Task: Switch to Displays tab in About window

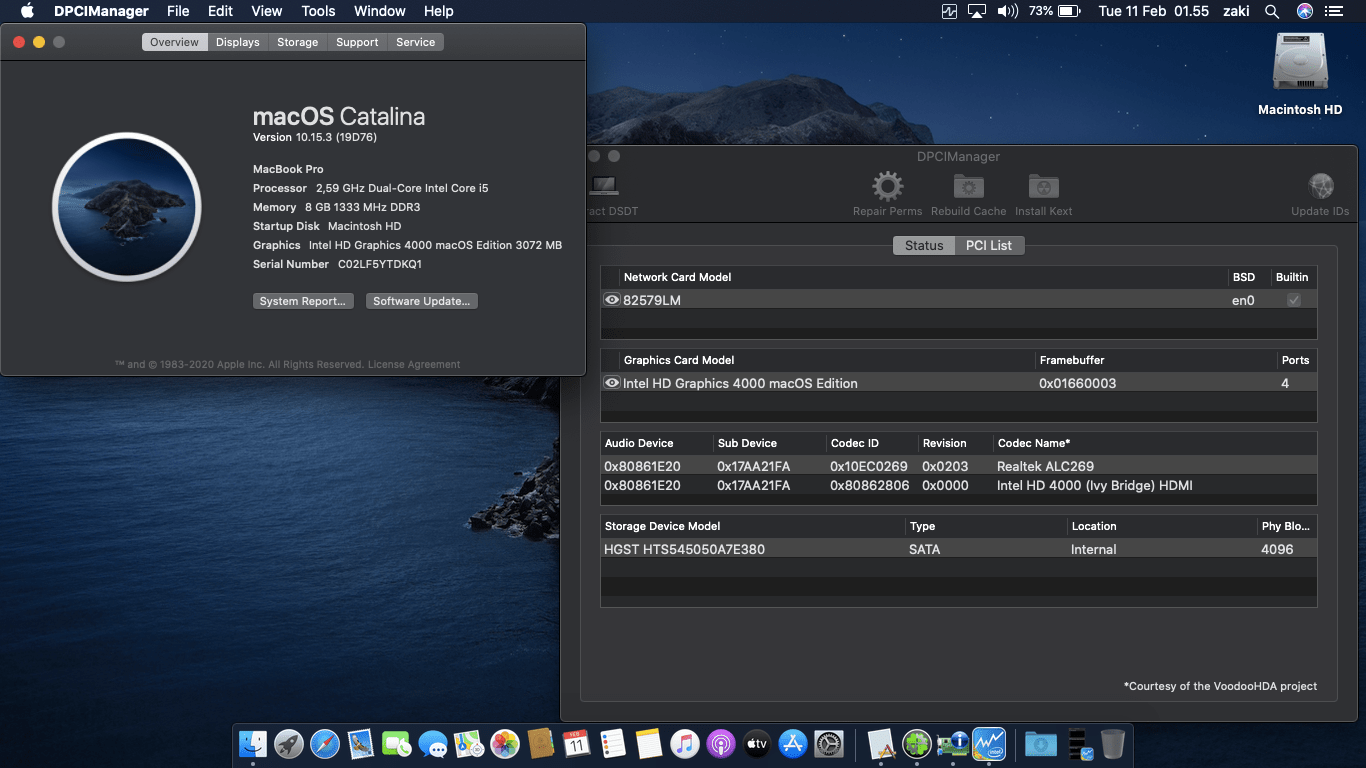Action: click(238, 42)
